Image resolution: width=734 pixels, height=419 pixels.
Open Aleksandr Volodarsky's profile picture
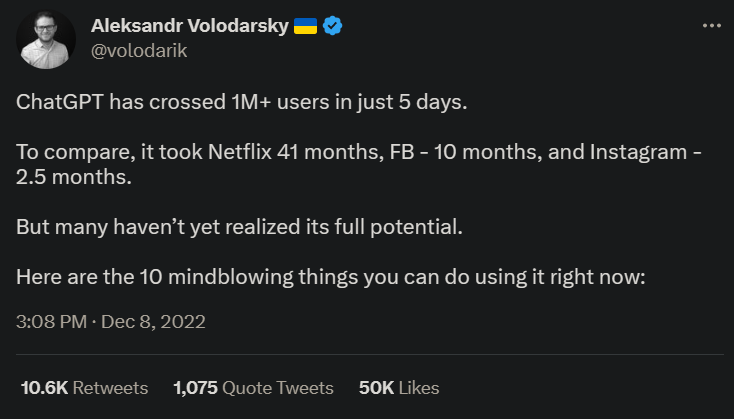pos(45,39)
